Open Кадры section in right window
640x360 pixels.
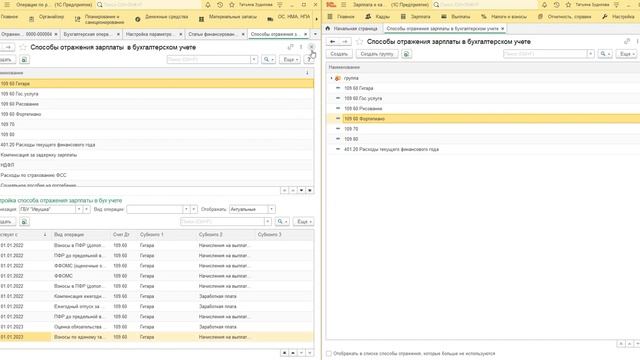[378, 17]
